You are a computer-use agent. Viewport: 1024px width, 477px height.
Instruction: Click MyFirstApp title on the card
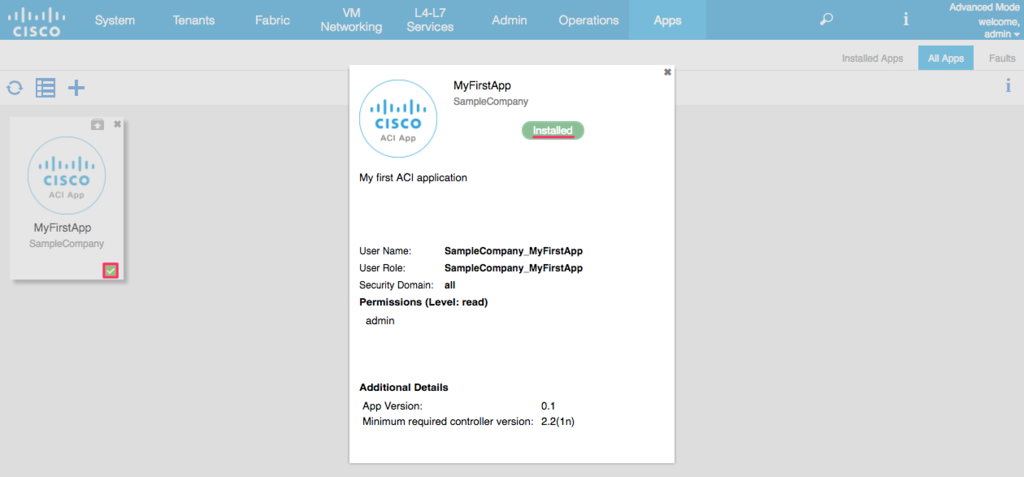click(x=63, y=228)
